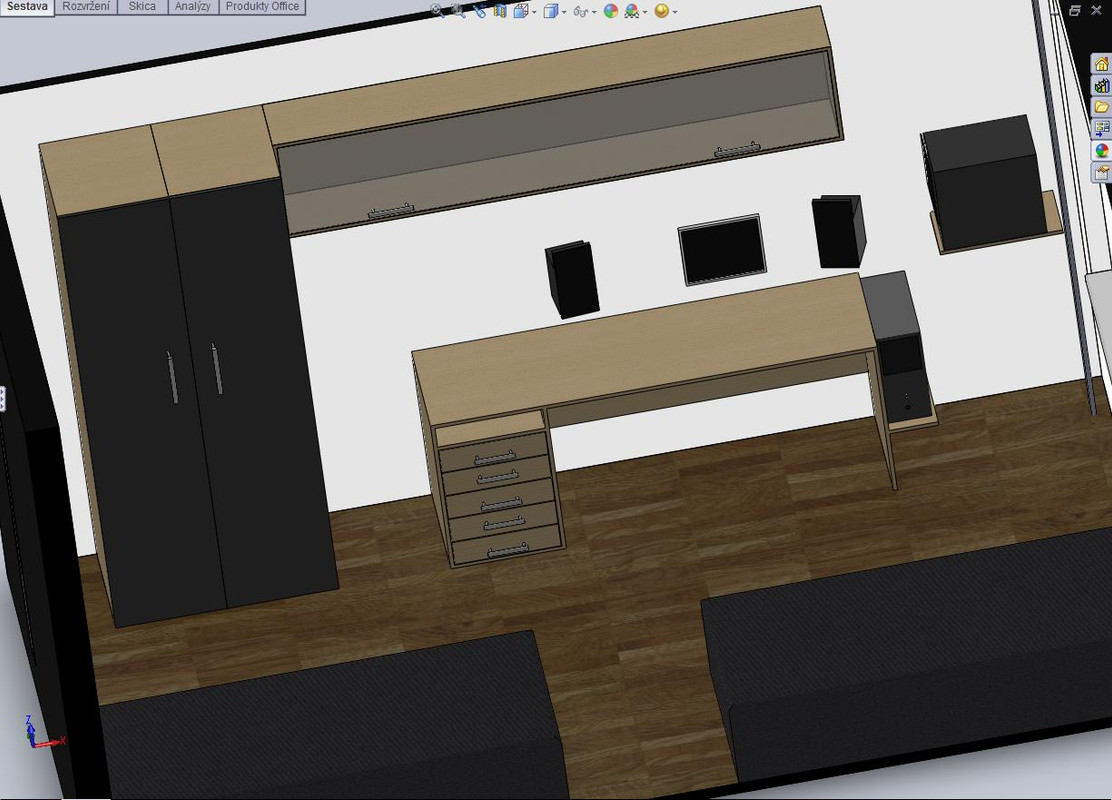
Task: Open the Rozvržení tab
Action: (x=86, y=6)
